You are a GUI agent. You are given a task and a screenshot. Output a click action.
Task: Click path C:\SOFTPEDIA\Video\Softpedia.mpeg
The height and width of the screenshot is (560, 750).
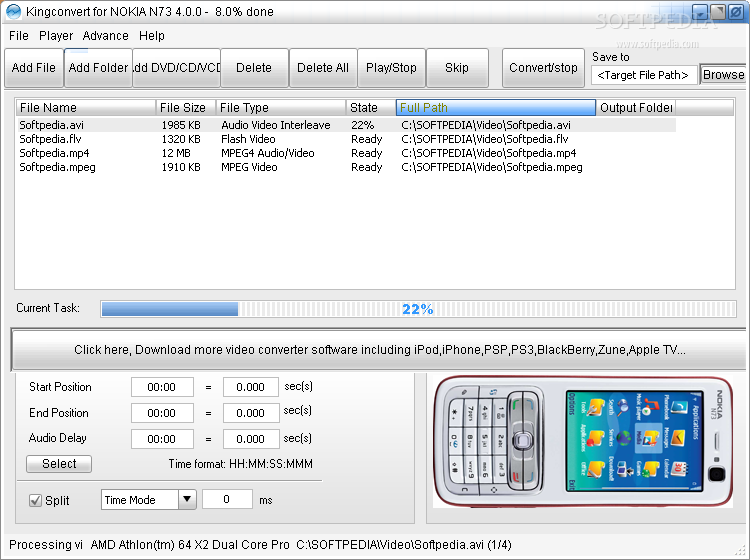(492, 167)
